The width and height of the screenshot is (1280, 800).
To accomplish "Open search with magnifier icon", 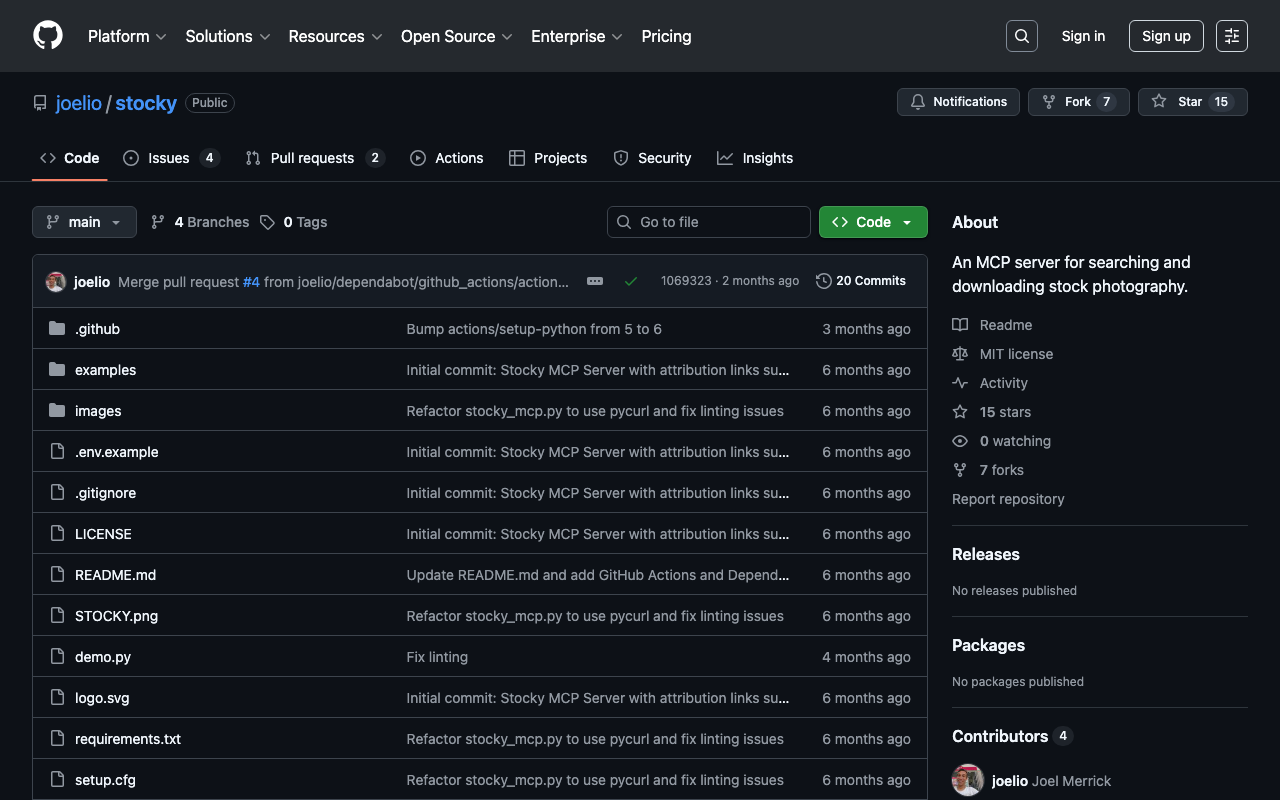I will [1021, 36].
